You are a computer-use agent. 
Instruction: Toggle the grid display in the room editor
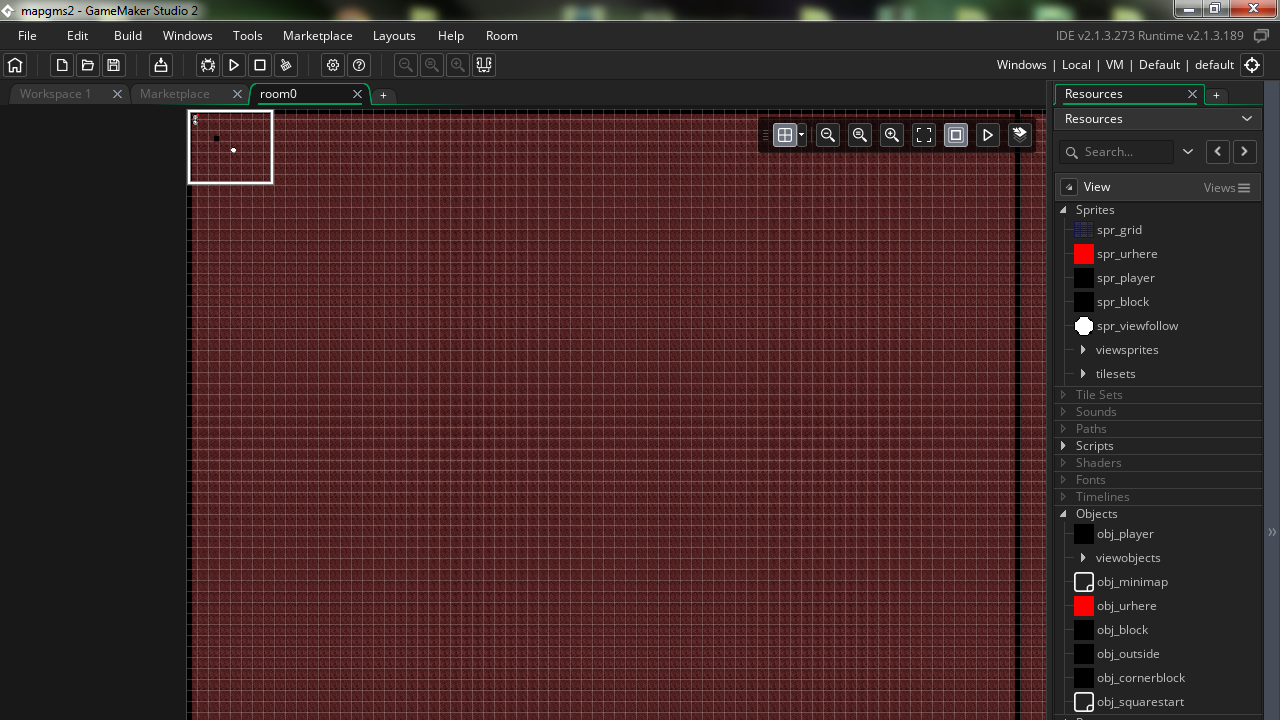tap(786, 134)
